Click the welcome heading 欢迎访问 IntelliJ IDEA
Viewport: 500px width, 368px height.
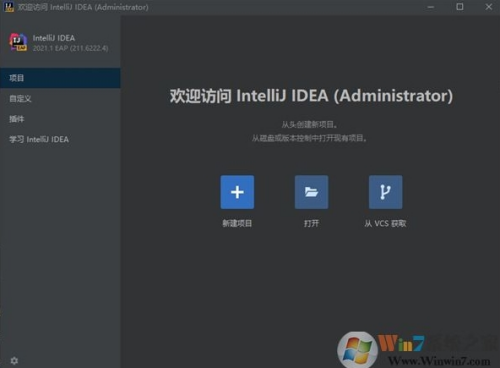[x=311, y=96]
